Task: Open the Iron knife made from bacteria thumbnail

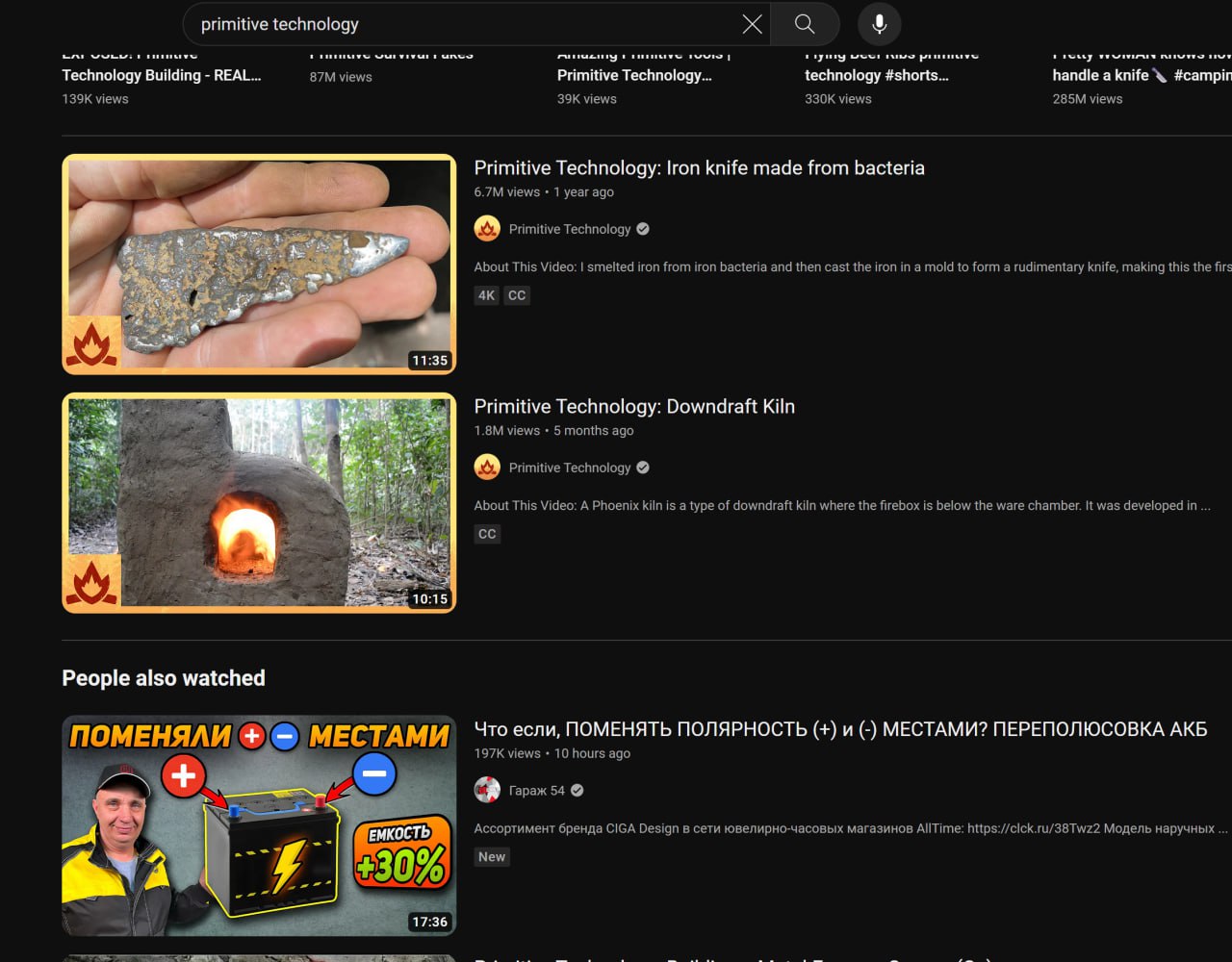Action: click(x=259, y=265)
